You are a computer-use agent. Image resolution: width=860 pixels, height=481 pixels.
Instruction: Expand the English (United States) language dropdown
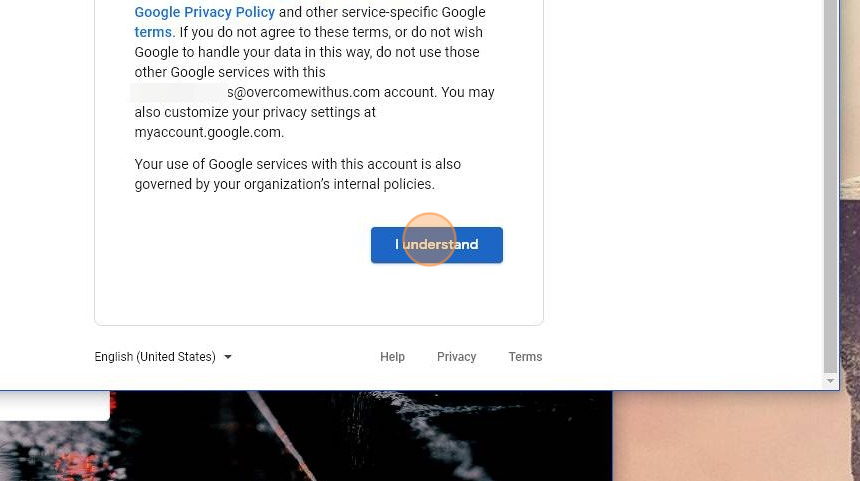[x=163, y=356]
